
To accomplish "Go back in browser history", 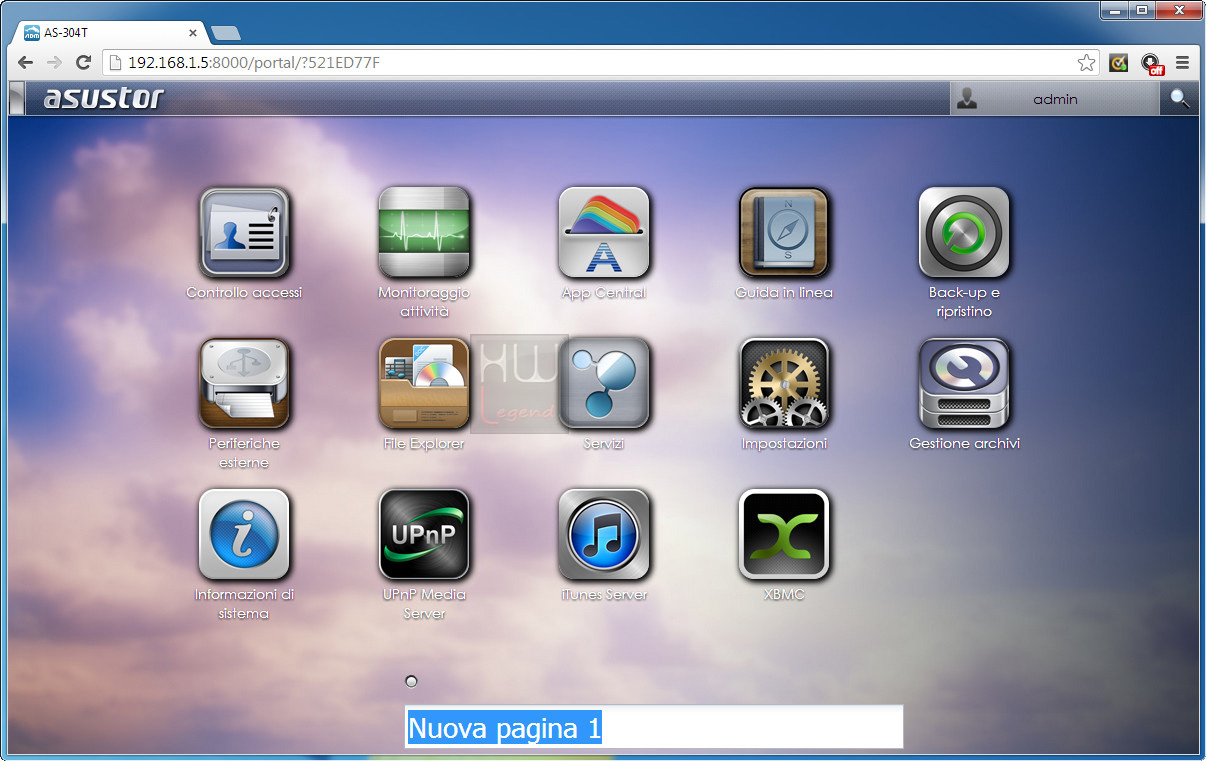I will 26,63.
